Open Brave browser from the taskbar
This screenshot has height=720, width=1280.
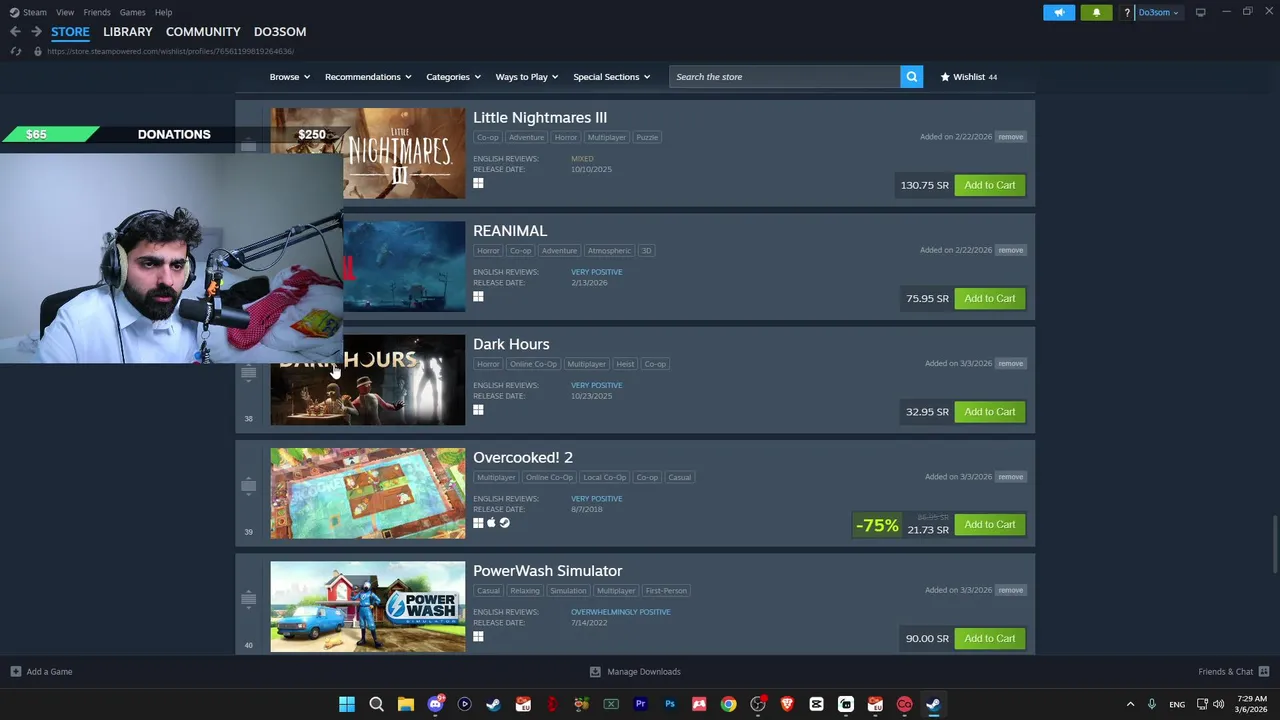click(x=787, y=704)
